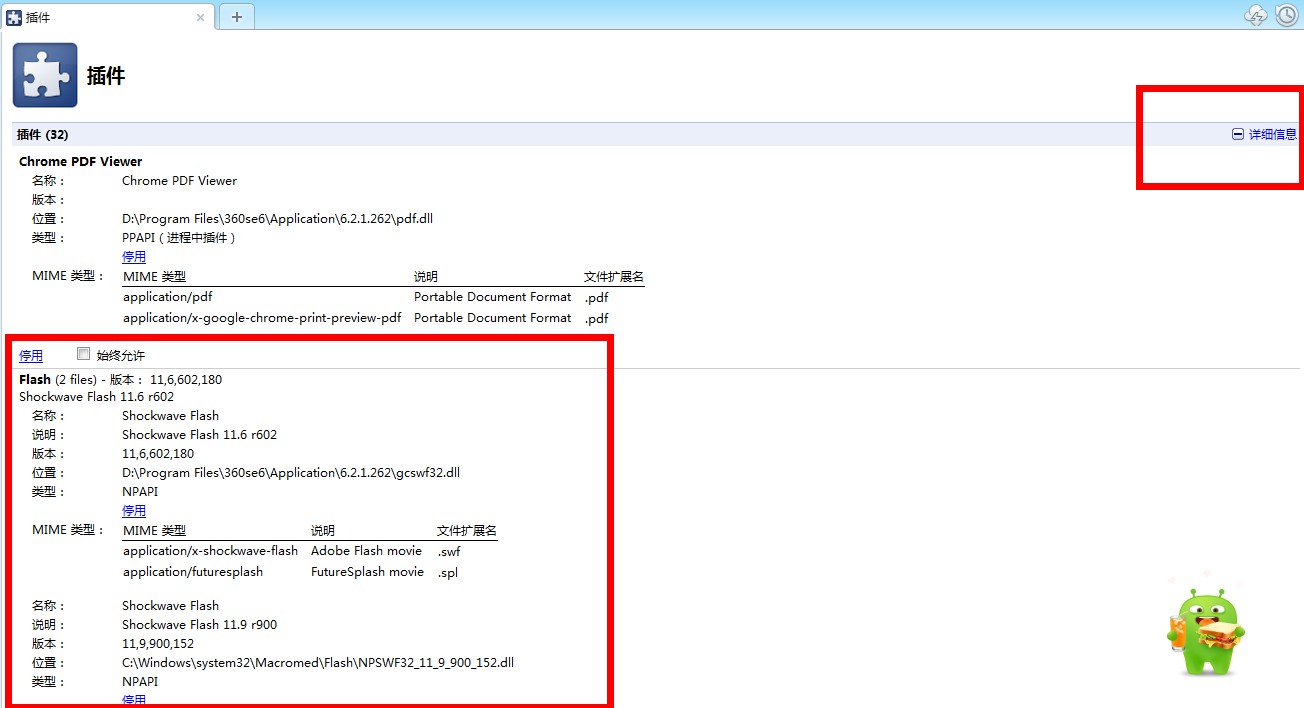Select the pdf.dll location path
The image size is (1304, 708).
tap(277, 219)
